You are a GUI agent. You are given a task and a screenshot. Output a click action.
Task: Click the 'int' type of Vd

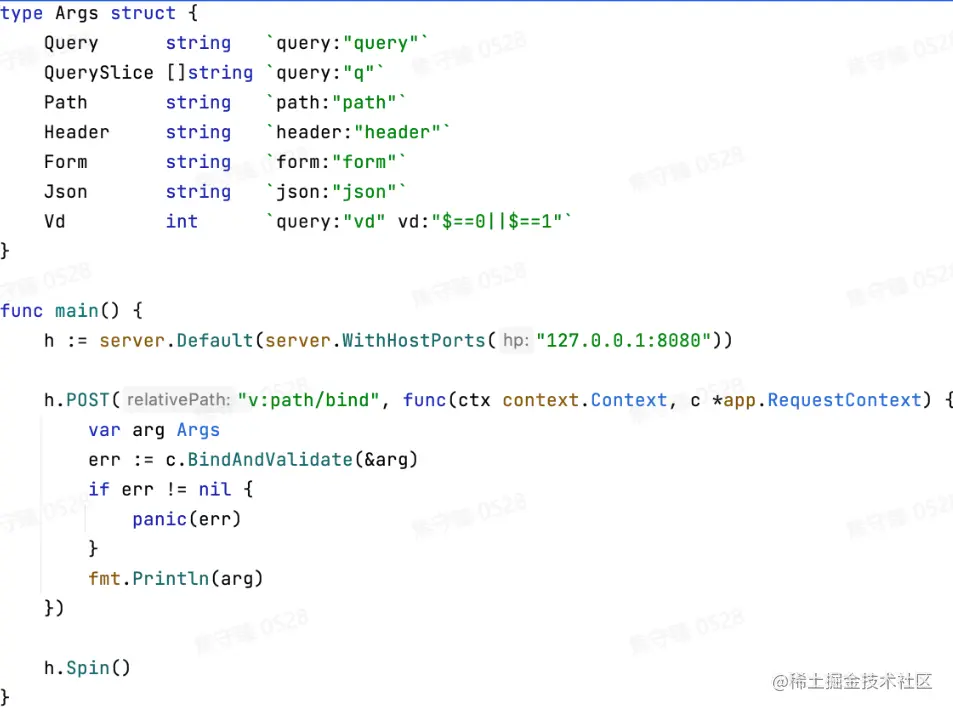[182, 221]
